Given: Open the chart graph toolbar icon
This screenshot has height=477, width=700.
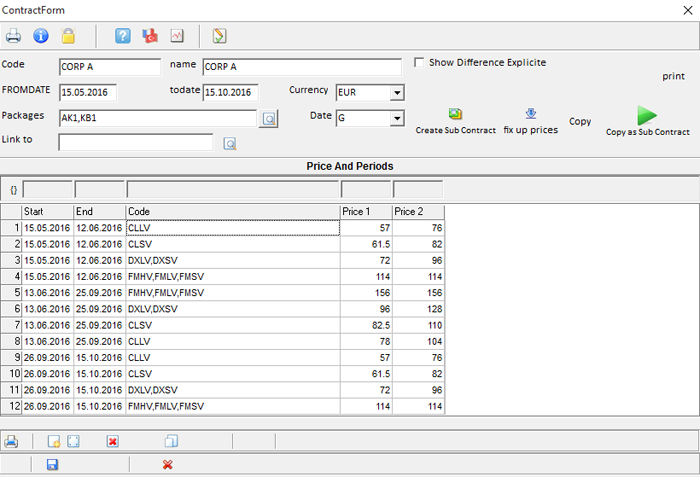Looking at the screenshot, I should pos(177,36).
